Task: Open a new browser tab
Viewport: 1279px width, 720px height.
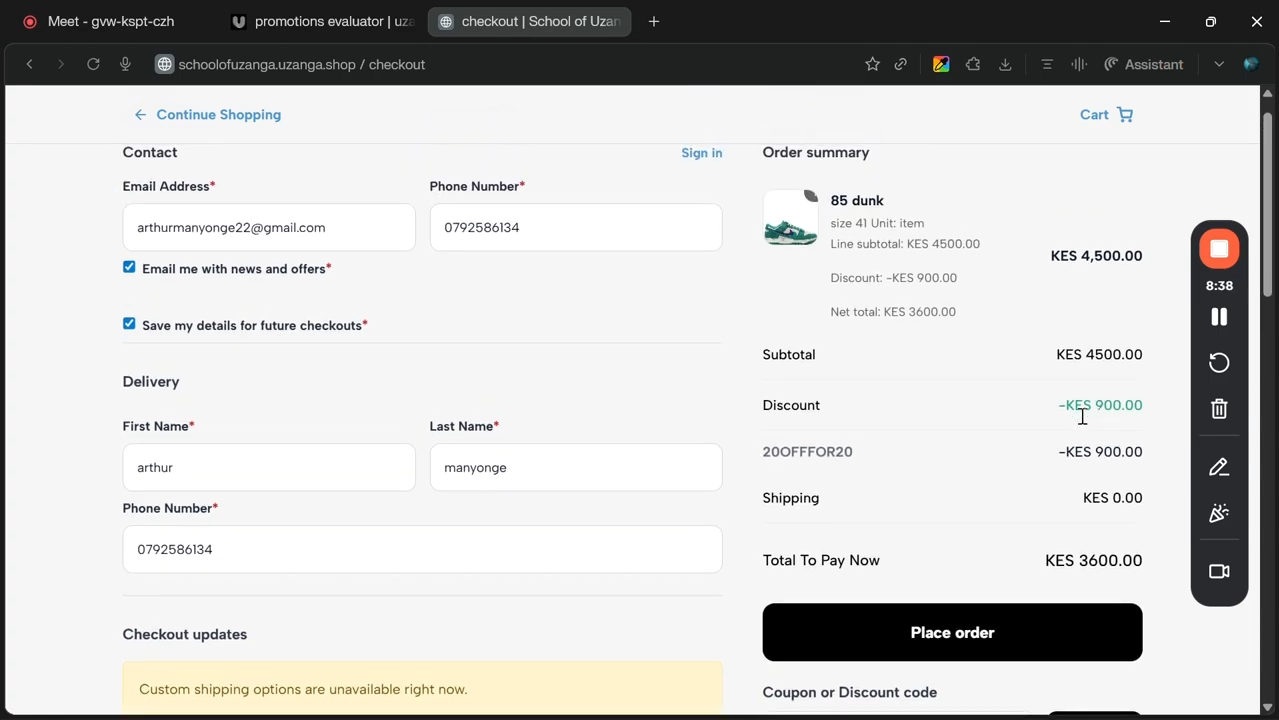Action: 654,21
